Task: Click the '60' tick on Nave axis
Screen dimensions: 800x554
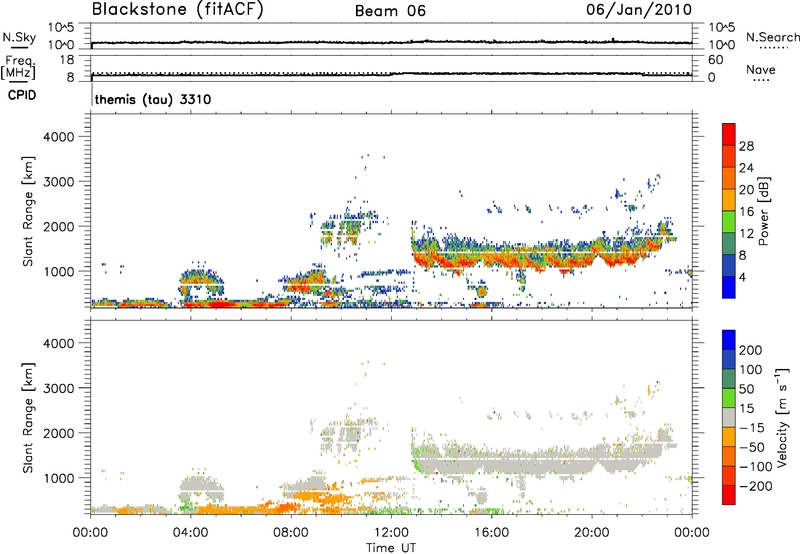Action: tap(715, 60)
